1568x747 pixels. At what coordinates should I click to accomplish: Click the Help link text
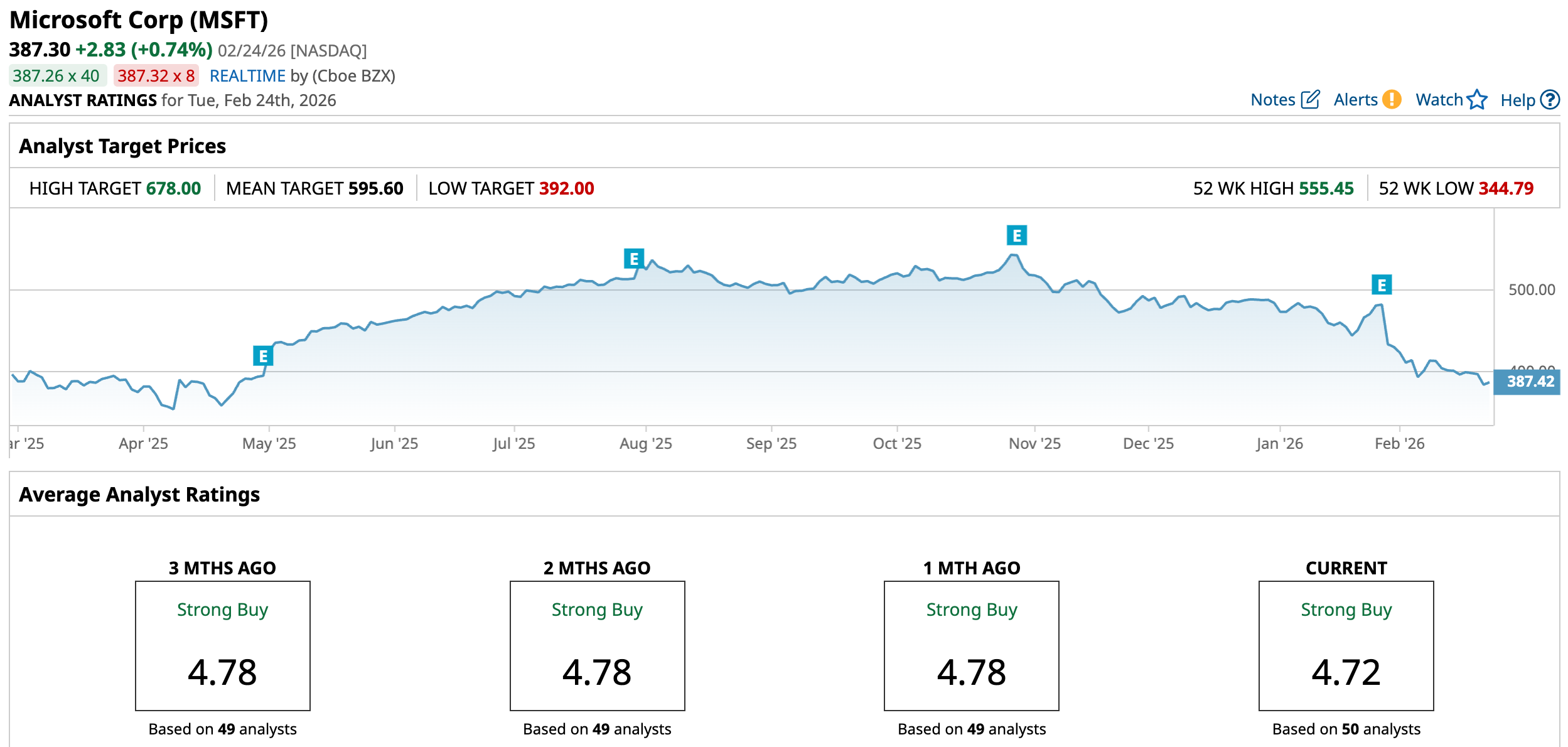(x=1517, y=100)
